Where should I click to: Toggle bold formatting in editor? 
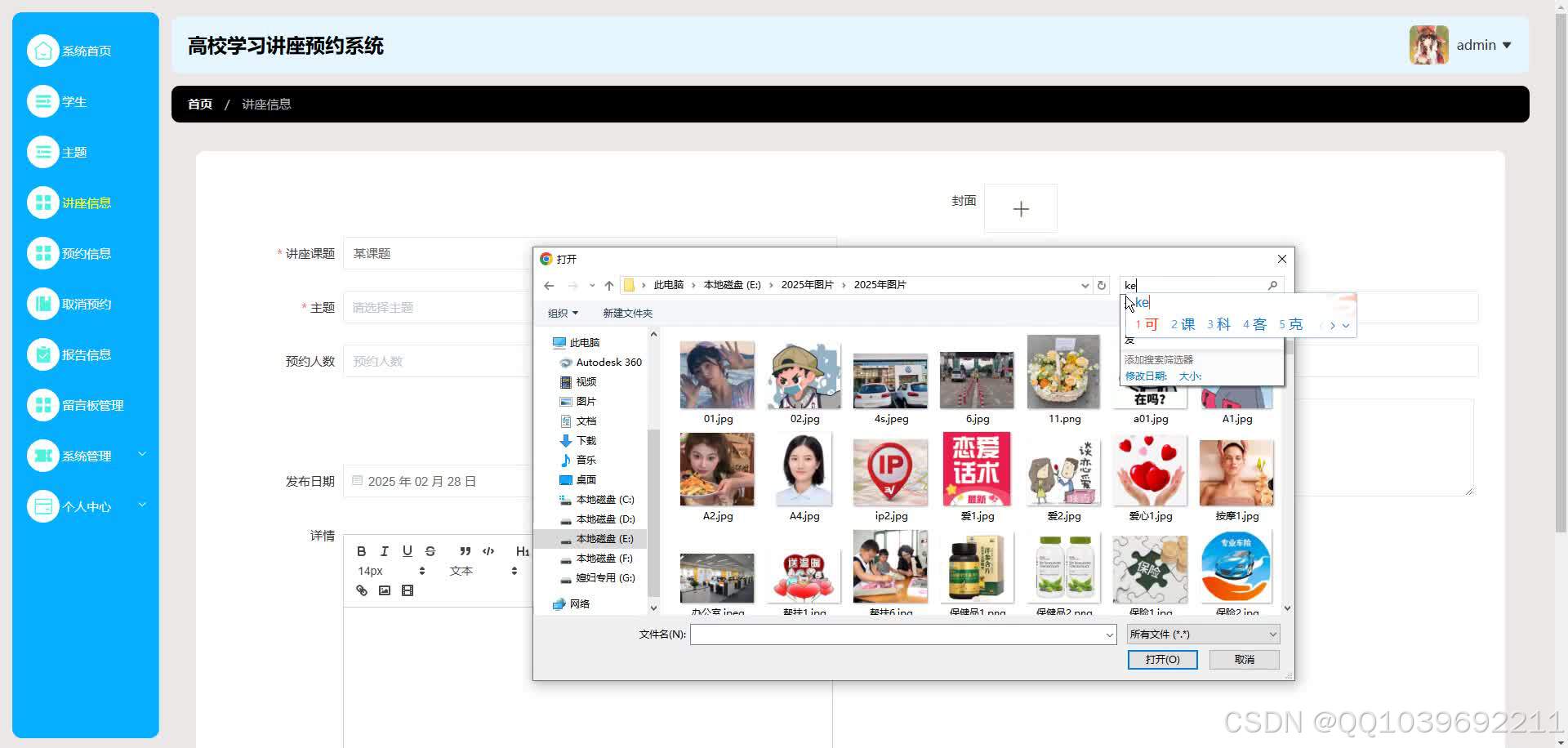[361, 551]
